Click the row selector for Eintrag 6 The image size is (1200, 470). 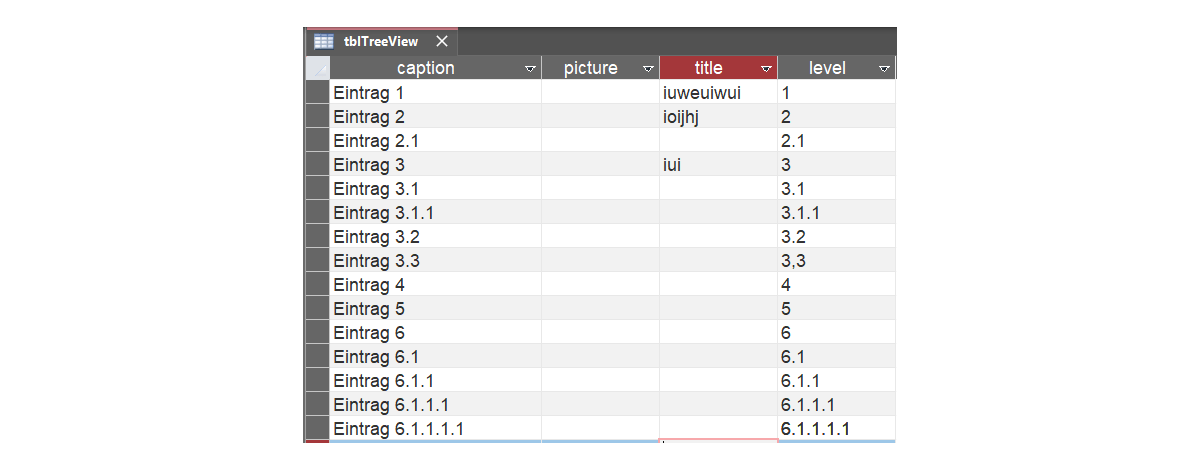[x=317, y=333]
